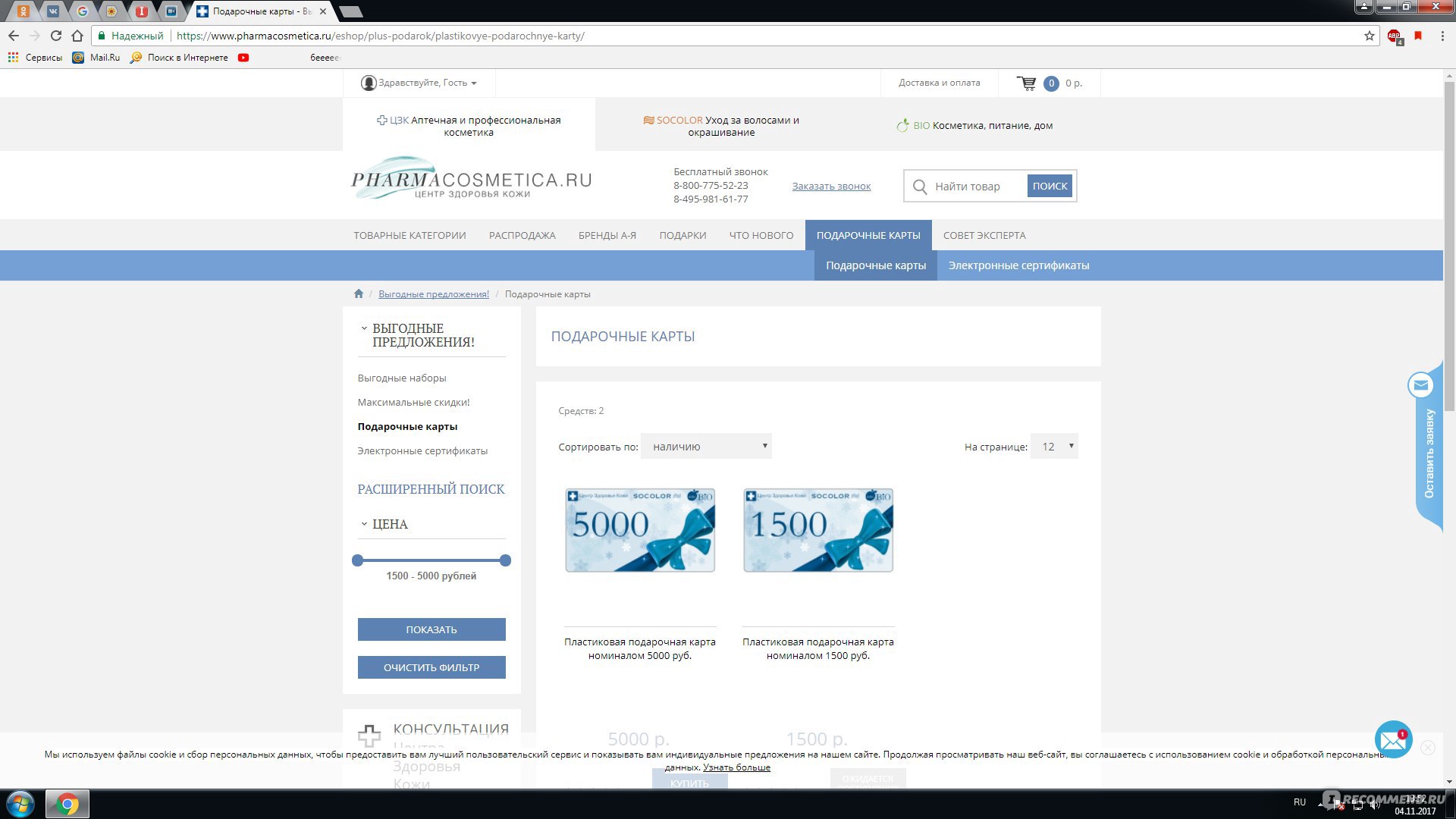Click the Заказать звонок link

(x=831, y=187)
